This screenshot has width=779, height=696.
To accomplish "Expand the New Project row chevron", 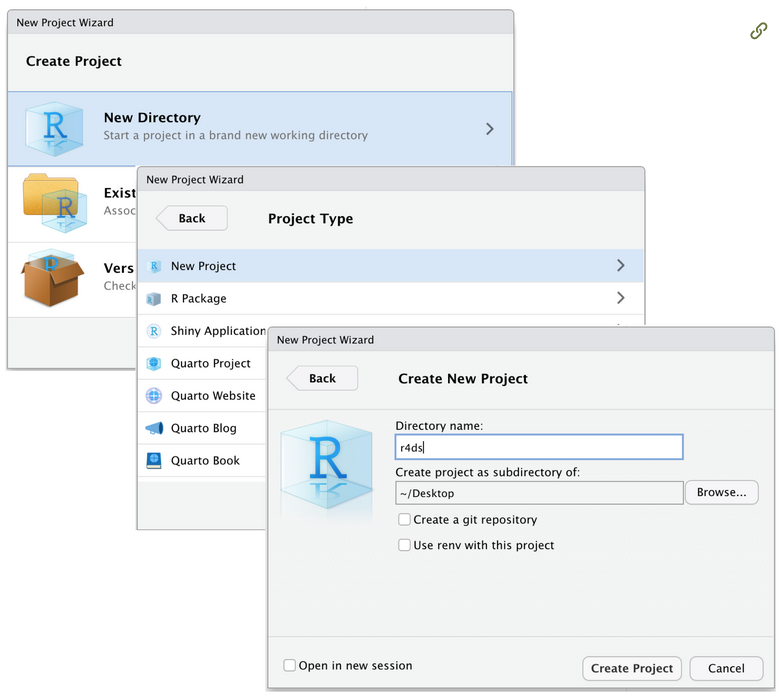I will coord(621,266).
